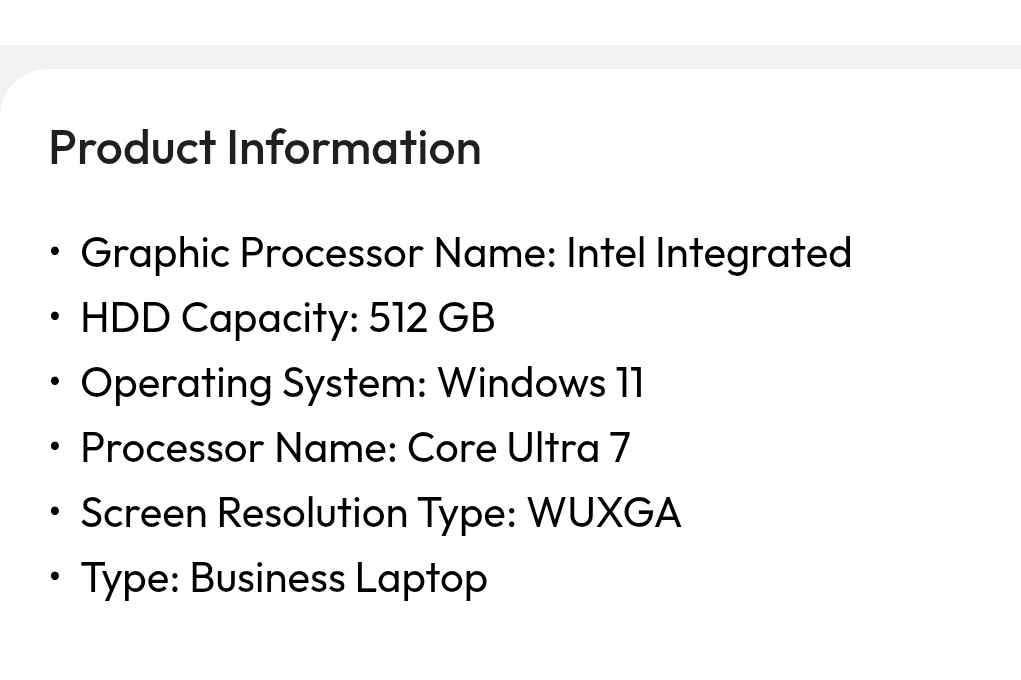The image size is (1021, 680).
Task: Click bullet point before Screen Resolution Type
Action: 55,512
